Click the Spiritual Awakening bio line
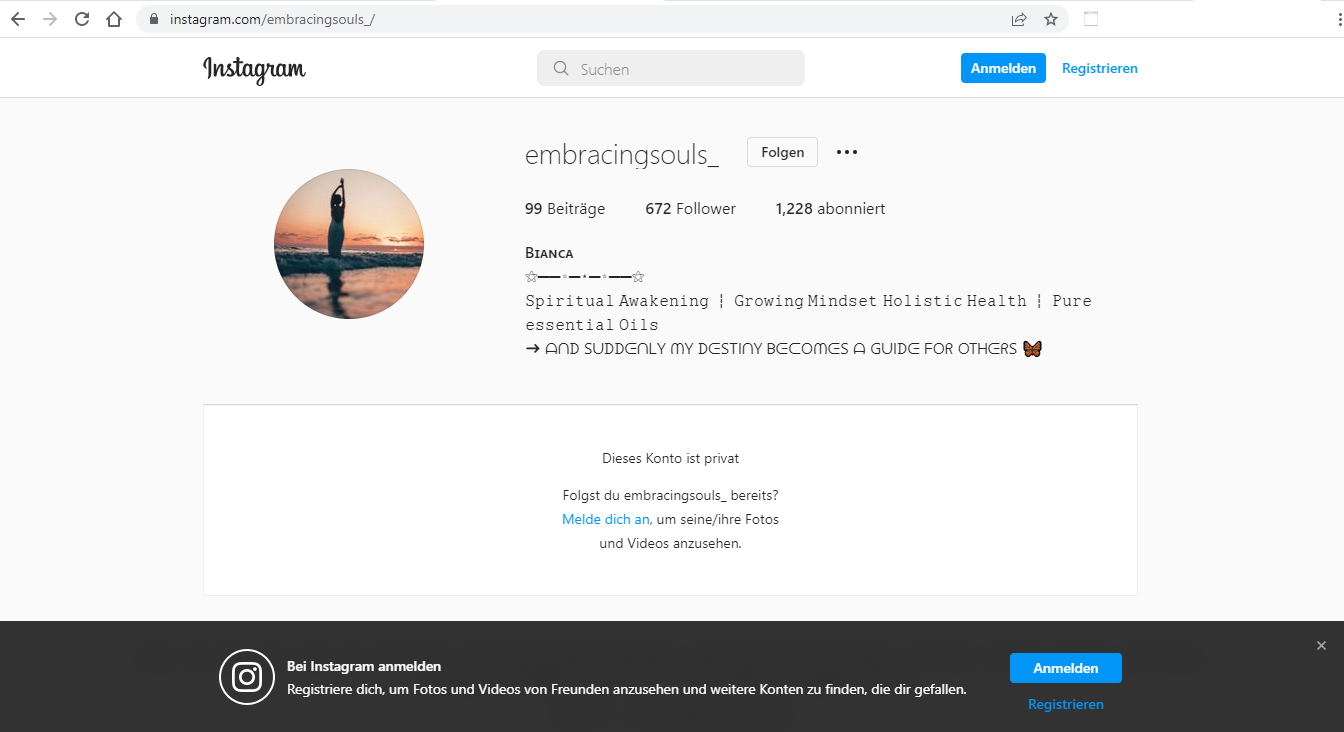Viewport: 1344px width, 732px height. click(x=808, y=312)
